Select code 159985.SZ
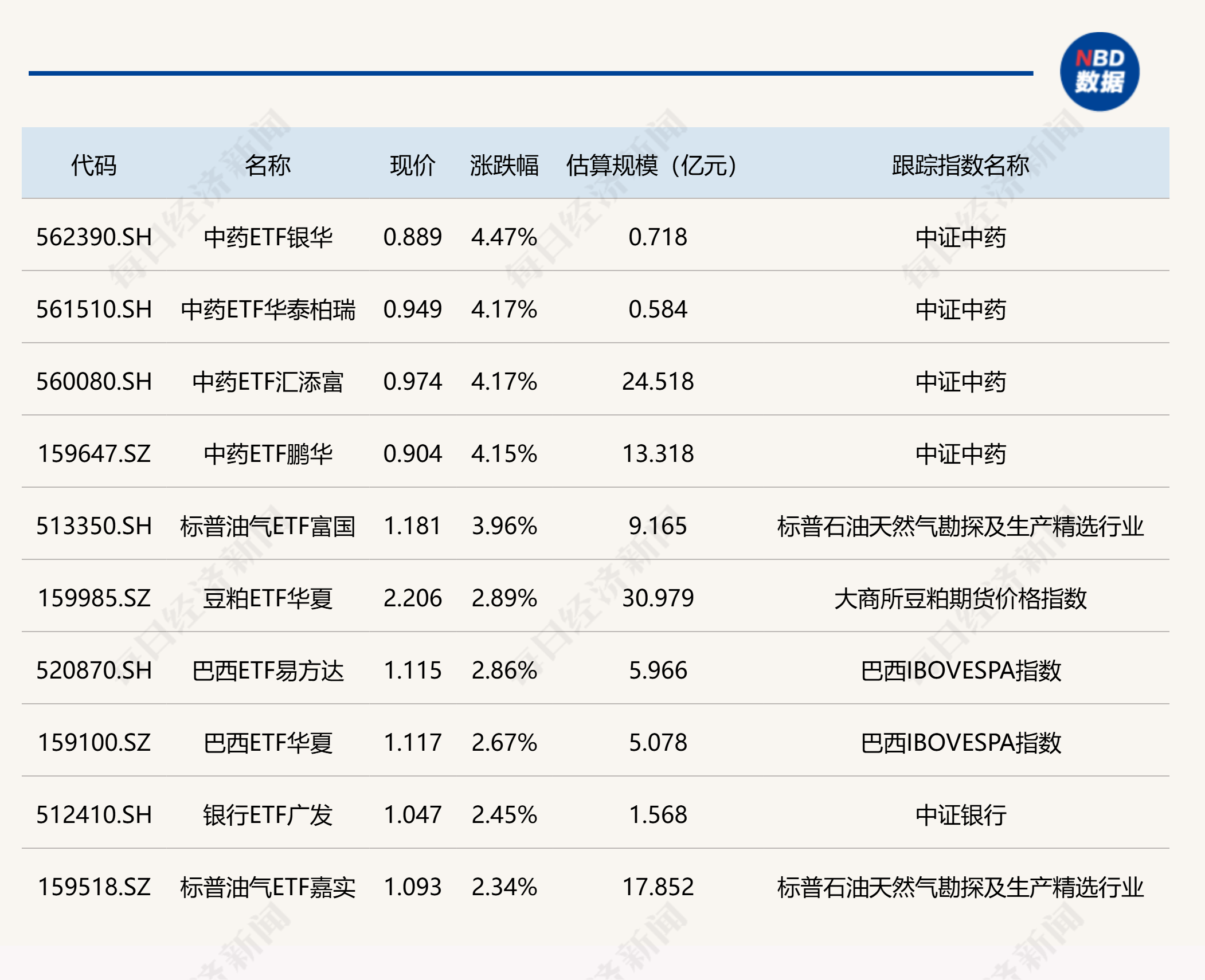 [x=94, y=598]
